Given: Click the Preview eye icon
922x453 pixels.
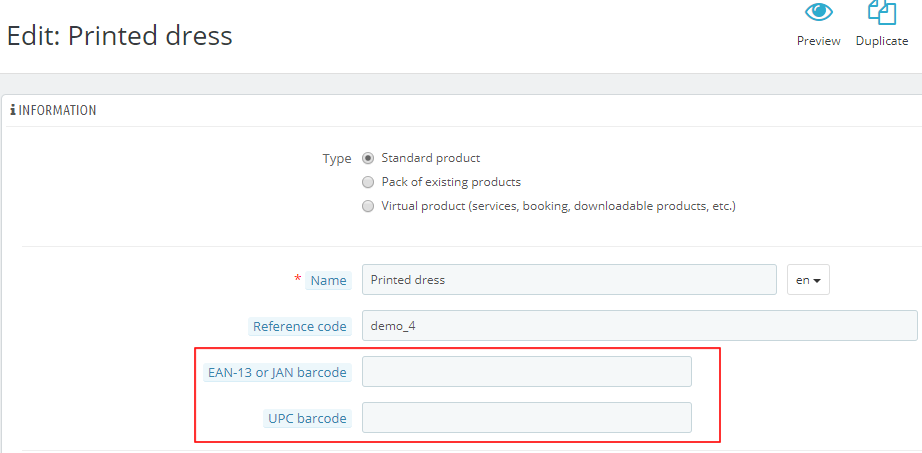Looking at the screenshot, I should (x=819, y=12).
